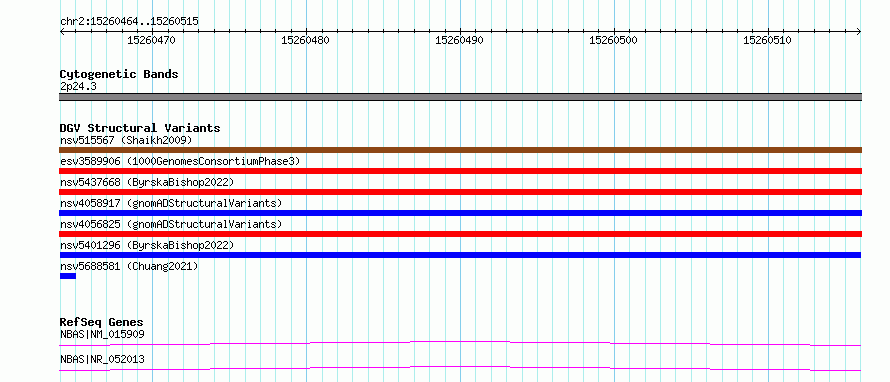Select the magenta NBAS|NM_015909 intron line
The width and height of the screenshot is (890, 382).
pos(460,343)
